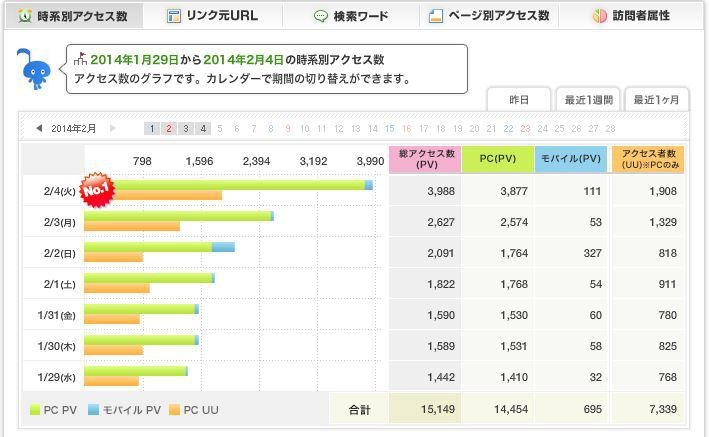Click the clock icon on 時系列アクセス数
710x437 pixels.
point(24,16)
